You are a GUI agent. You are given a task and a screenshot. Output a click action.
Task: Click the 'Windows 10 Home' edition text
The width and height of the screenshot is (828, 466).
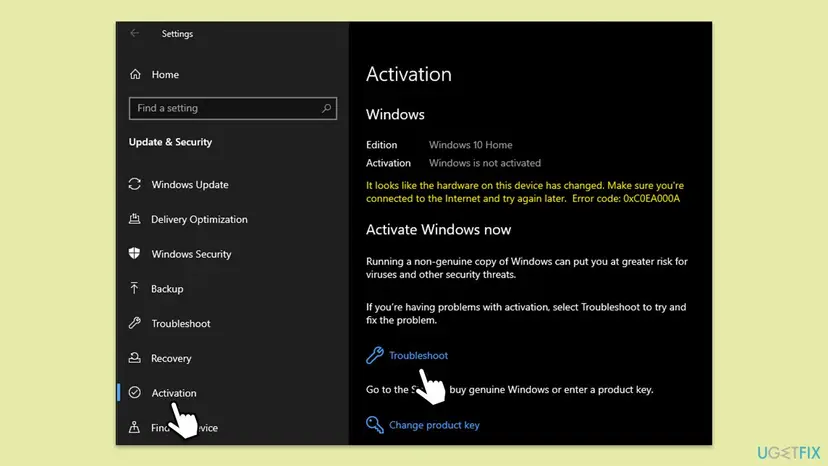pyautogui.click(x=471, y=145)
